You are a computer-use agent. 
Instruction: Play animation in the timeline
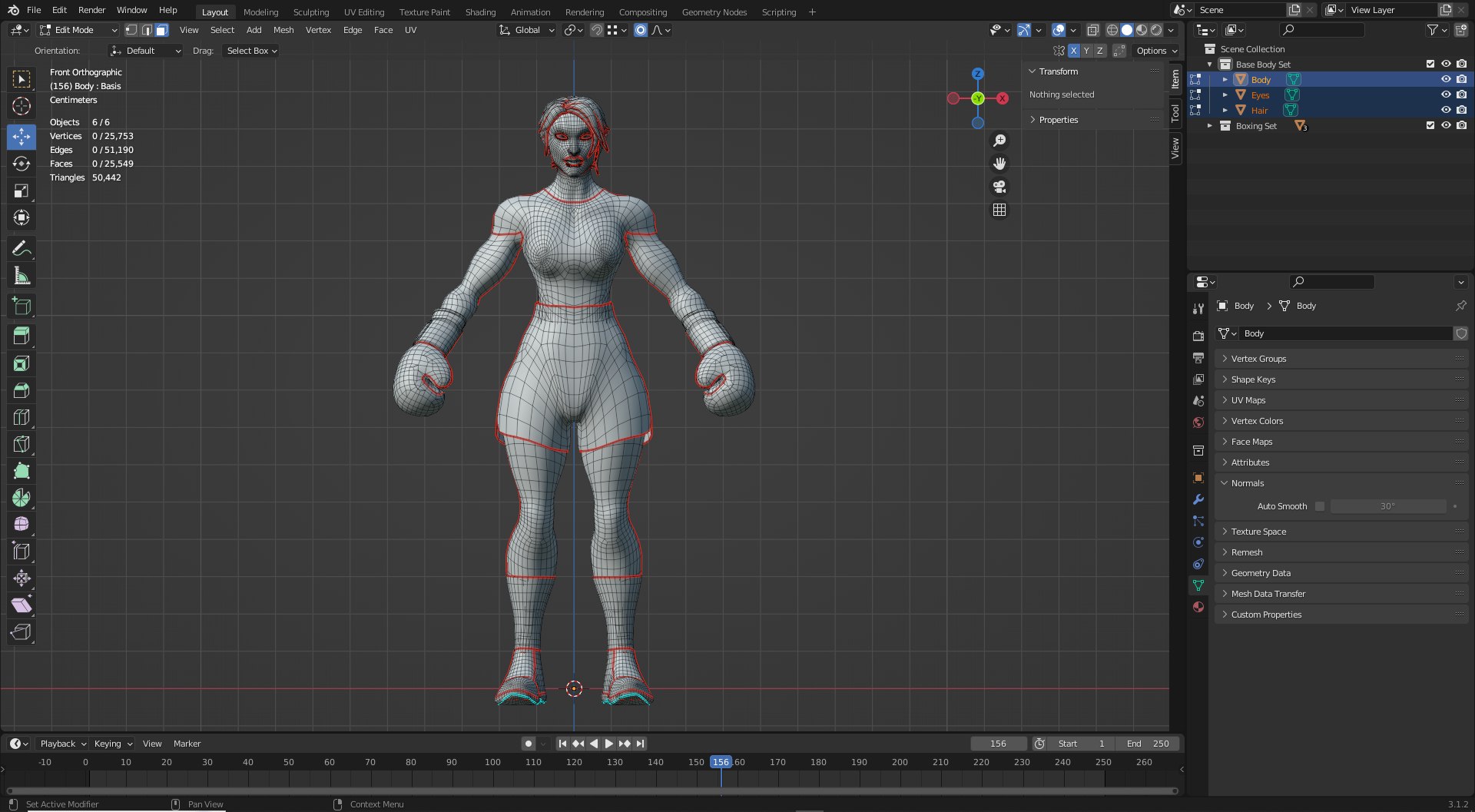pos(609,744)
